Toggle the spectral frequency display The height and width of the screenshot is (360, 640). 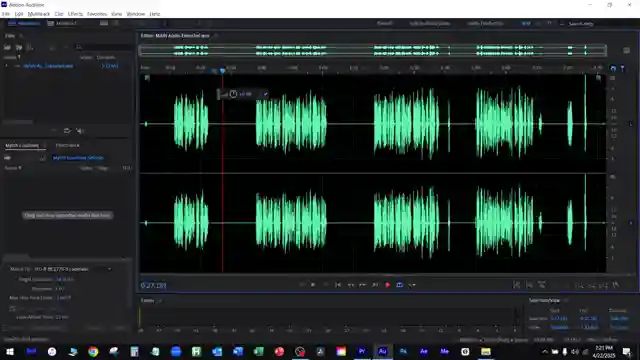click(104, 23)
